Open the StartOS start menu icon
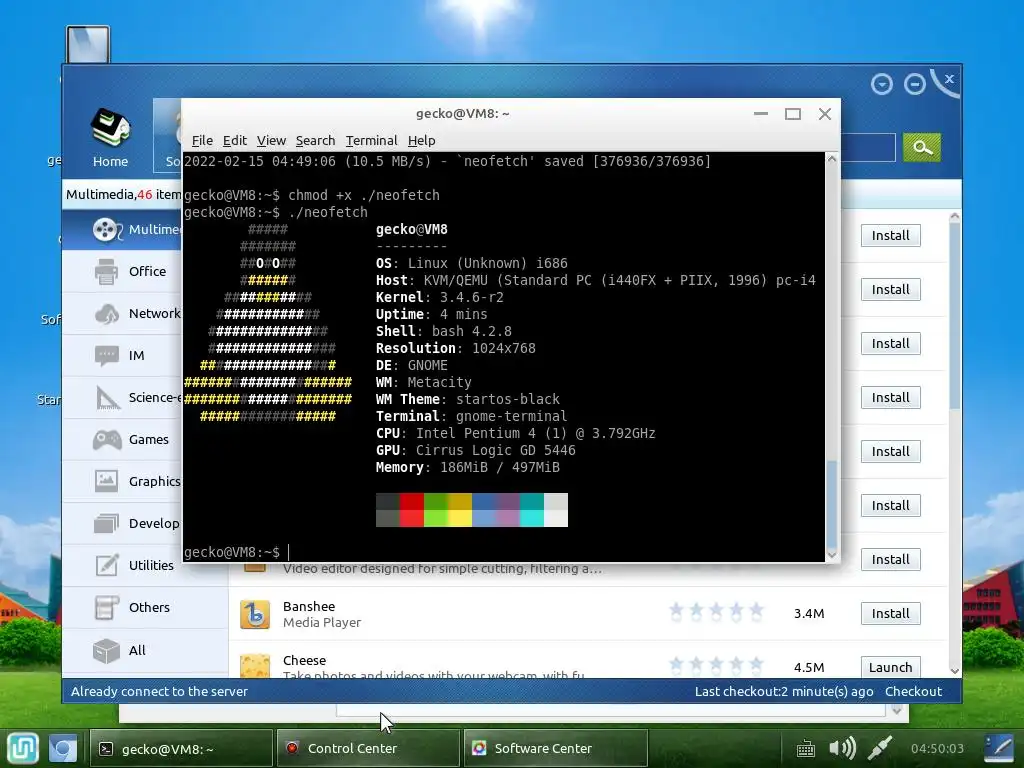1024x768 pixels. point(24,748)
